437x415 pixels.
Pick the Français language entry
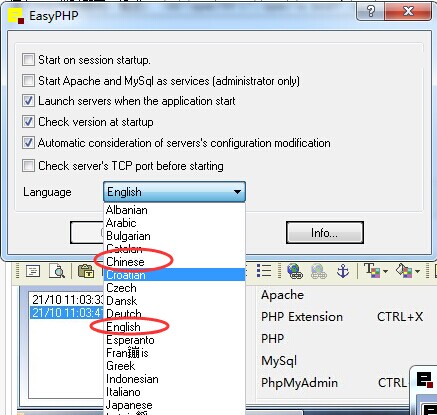point(175,353)
